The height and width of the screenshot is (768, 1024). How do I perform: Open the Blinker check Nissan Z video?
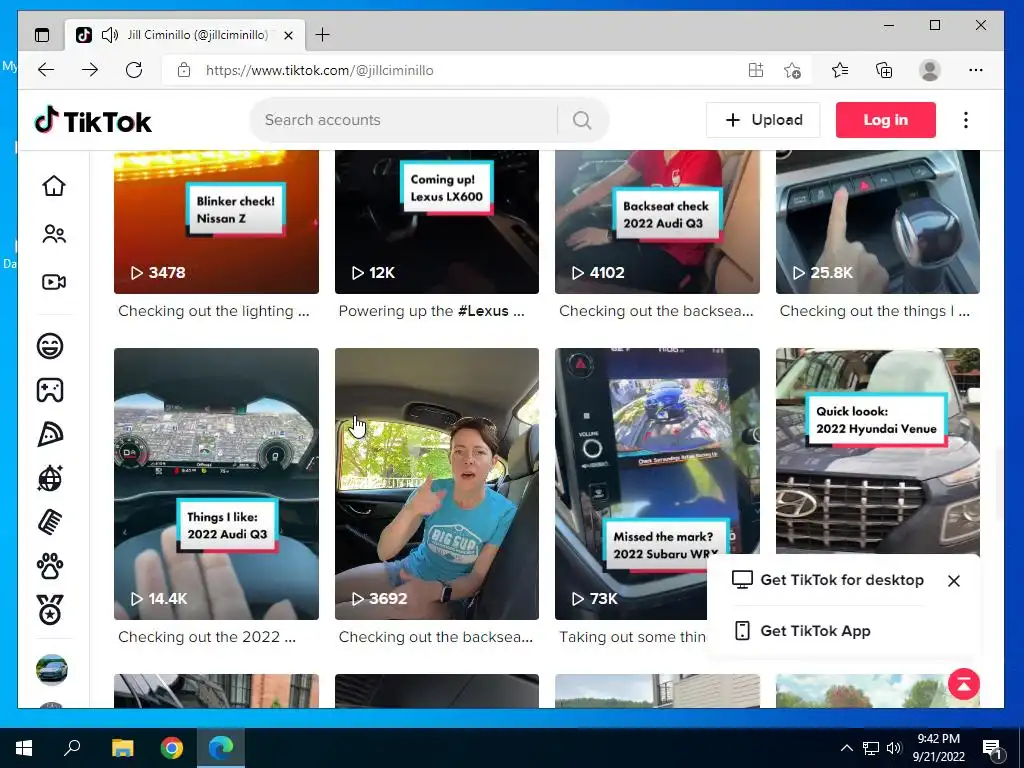[216, 222]
